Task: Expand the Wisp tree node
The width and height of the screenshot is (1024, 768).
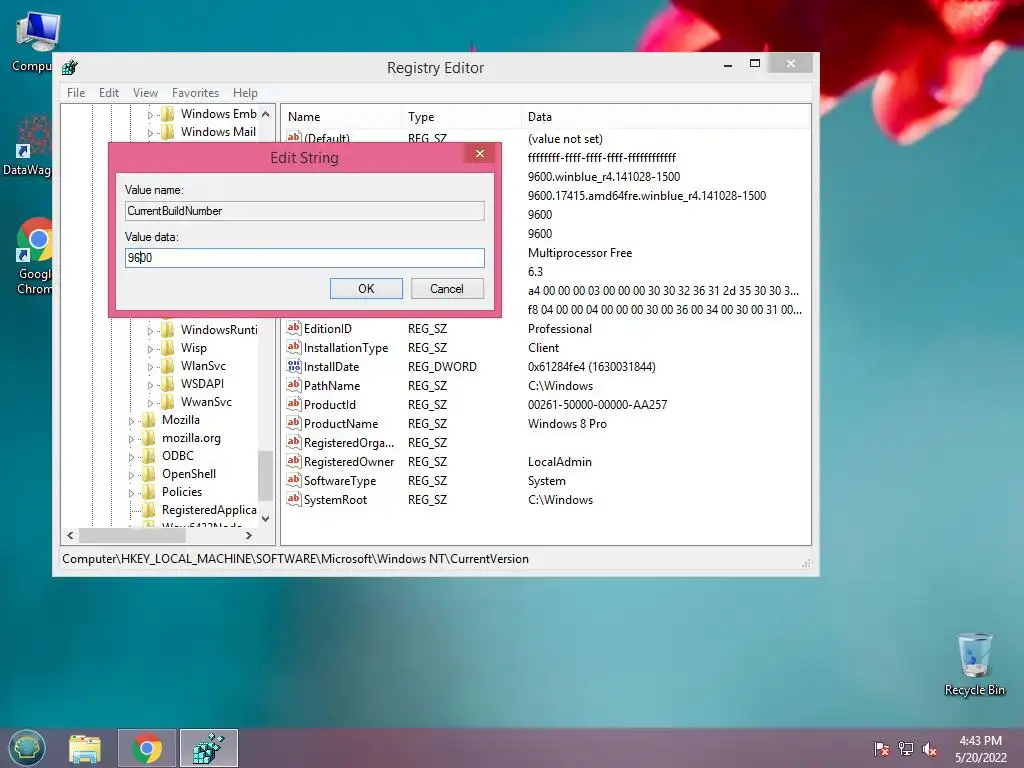Action: 150,349
